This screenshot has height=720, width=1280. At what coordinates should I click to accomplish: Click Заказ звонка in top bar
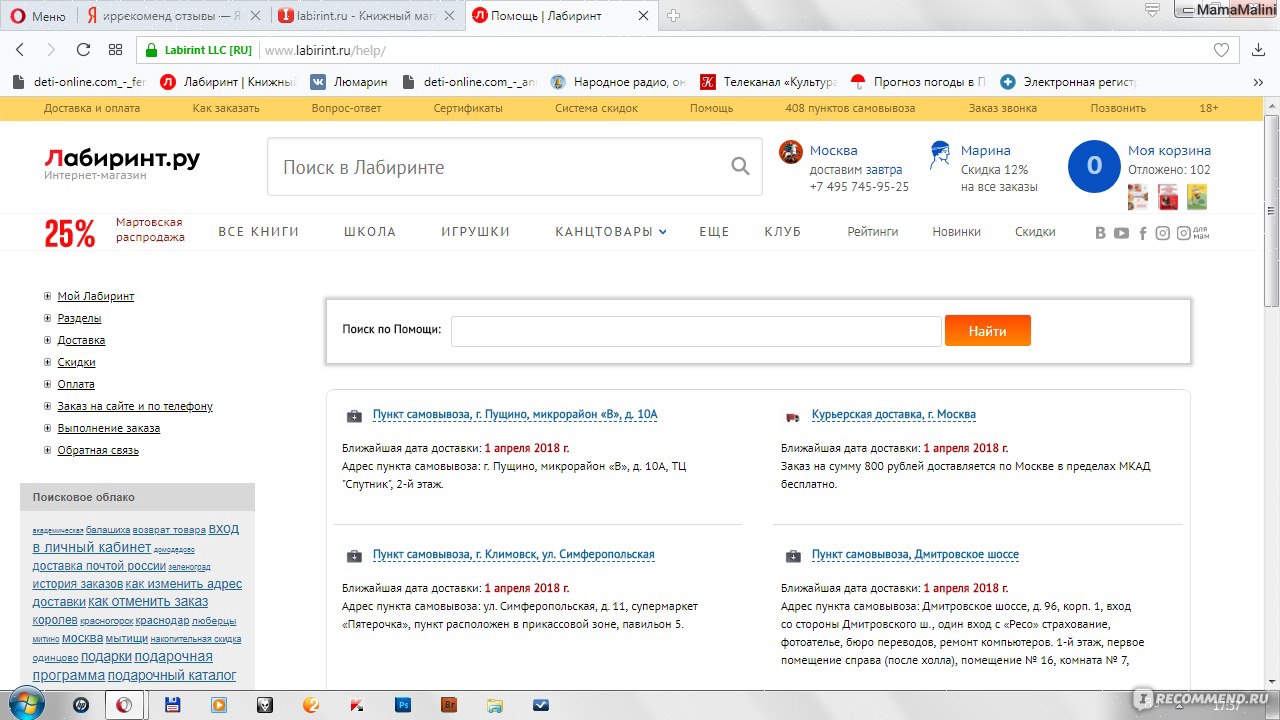(1002, 108)
